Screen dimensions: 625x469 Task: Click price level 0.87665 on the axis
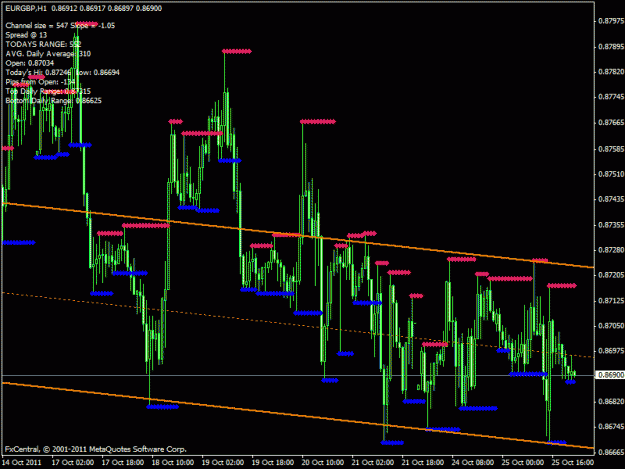(611, 123)
